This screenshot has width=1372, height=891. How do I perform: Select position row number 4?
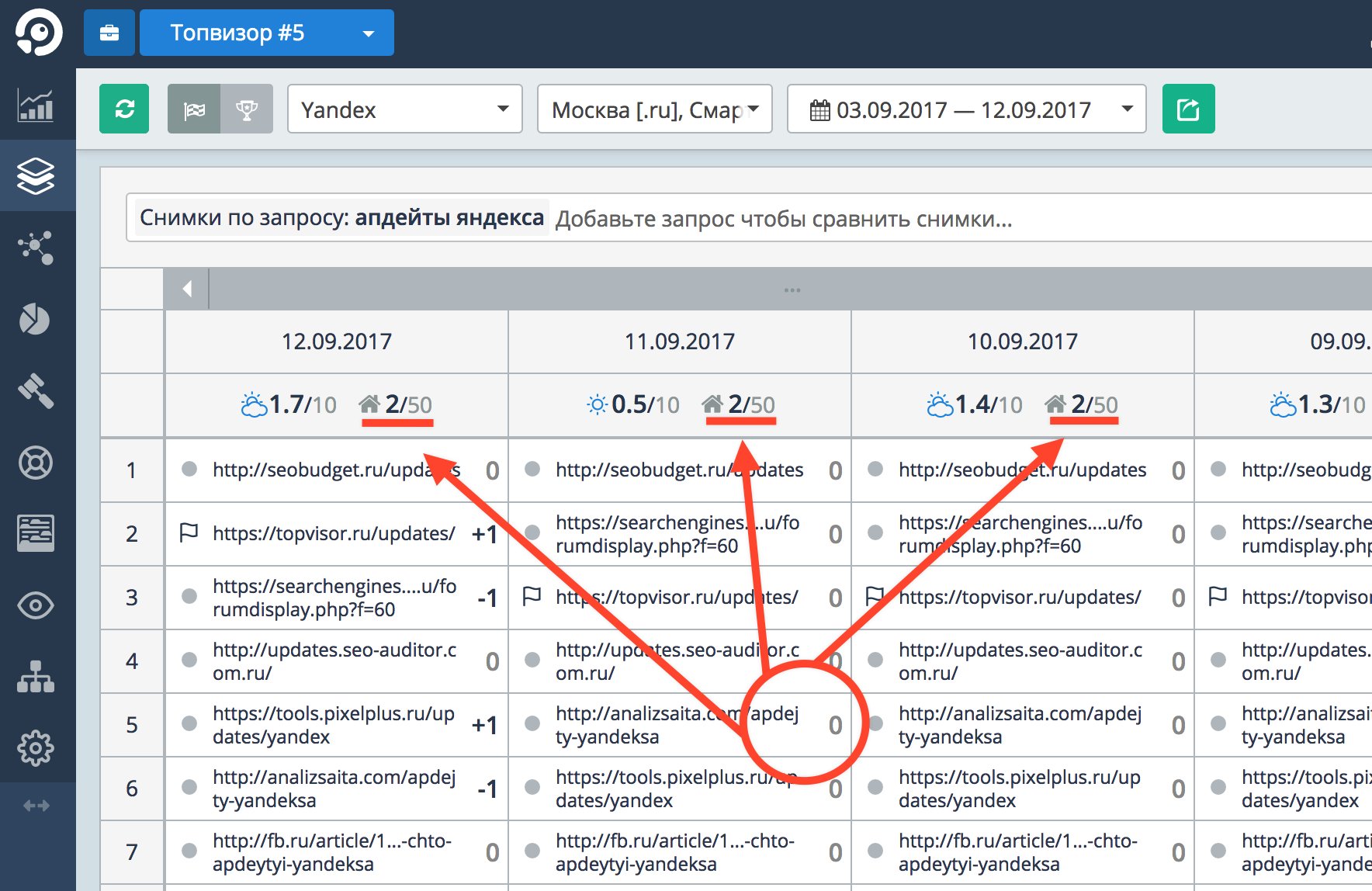[x=132, y=661]
